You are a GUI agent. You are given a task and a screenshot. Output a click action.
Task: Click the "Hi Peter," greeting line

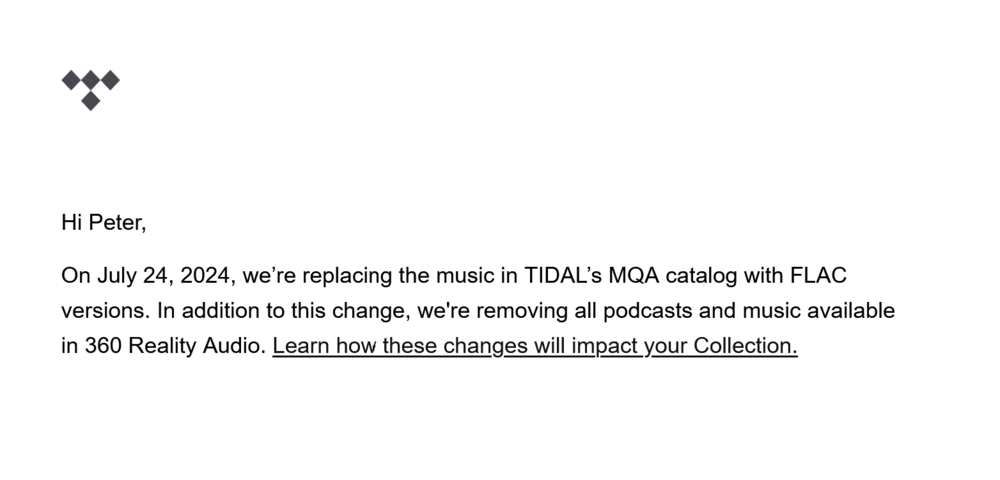[x=104, y=223]
